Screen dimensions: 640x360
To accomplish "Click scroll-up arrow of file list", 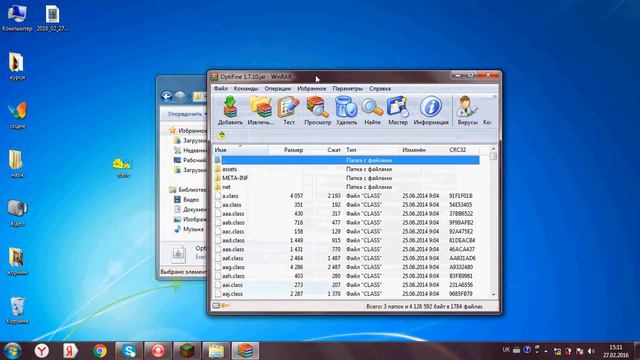I will [x=493, y=149].
